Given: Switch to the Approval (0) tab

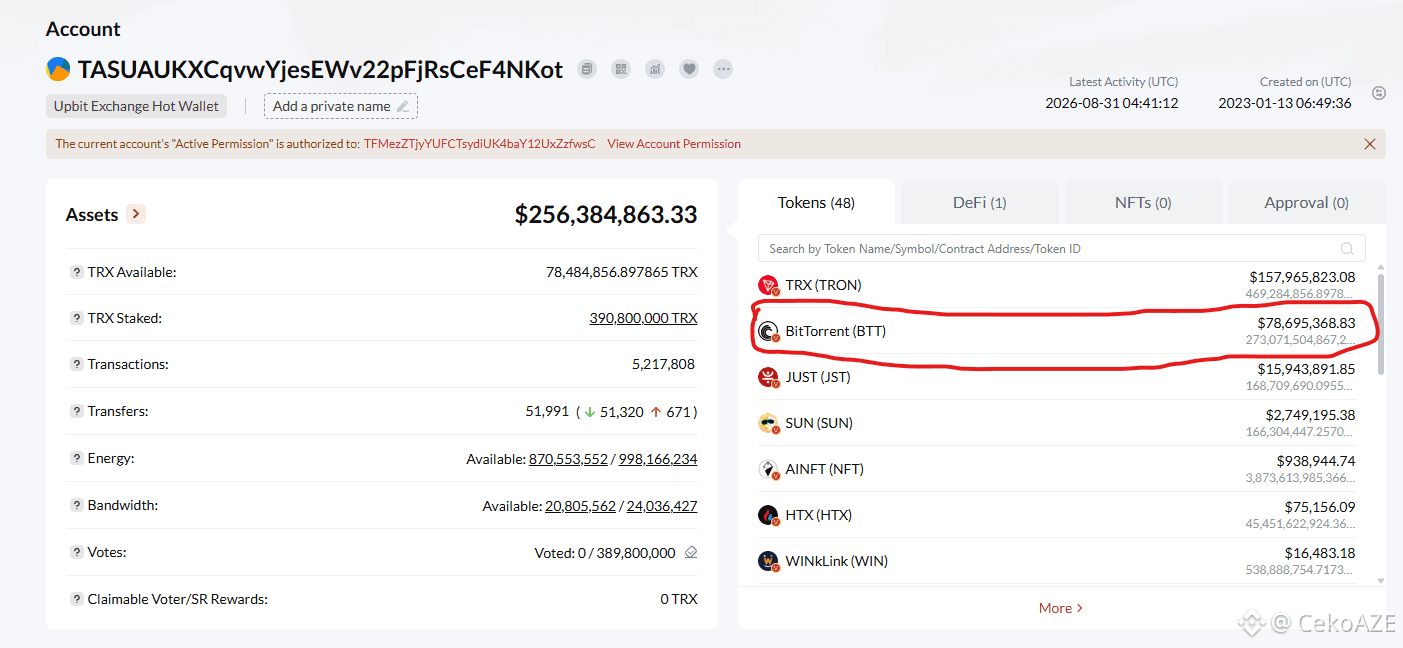Looking at the screenshot, I should click(x=1306, y=202).
